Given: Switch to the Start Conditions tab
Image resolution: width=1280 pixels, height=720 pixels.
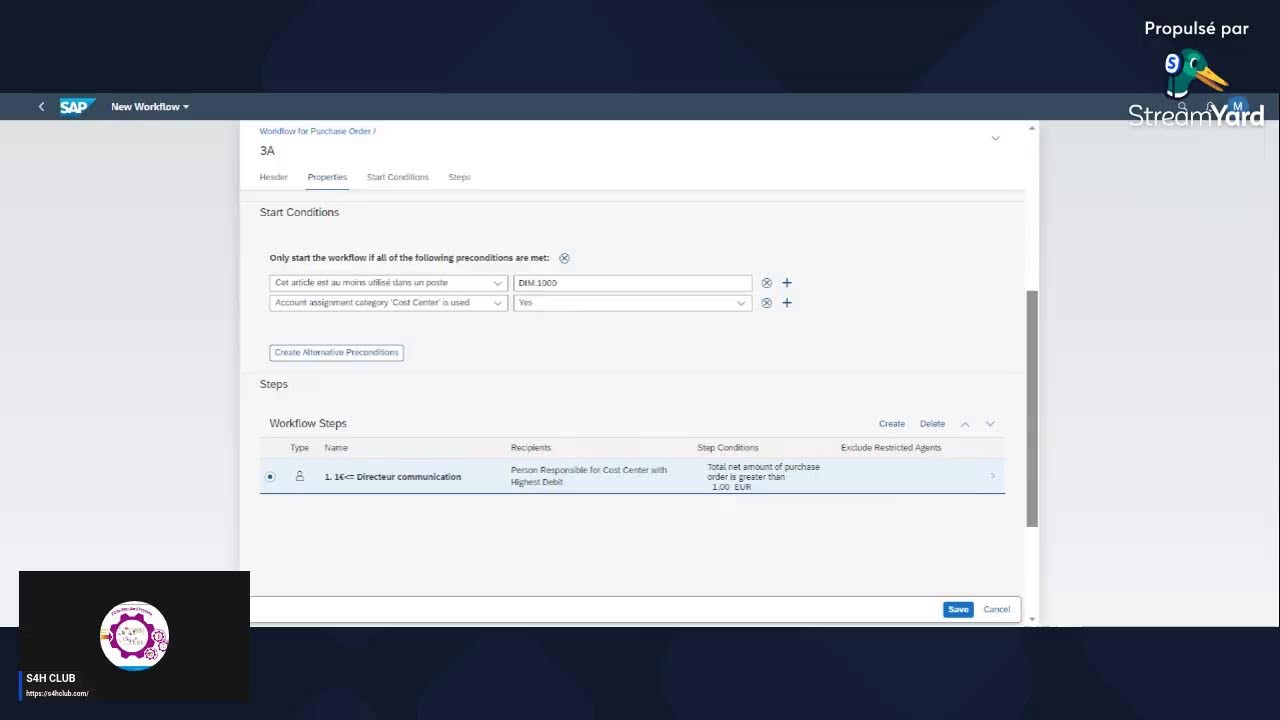Looking at the screenshot, I should click(397, 177).
